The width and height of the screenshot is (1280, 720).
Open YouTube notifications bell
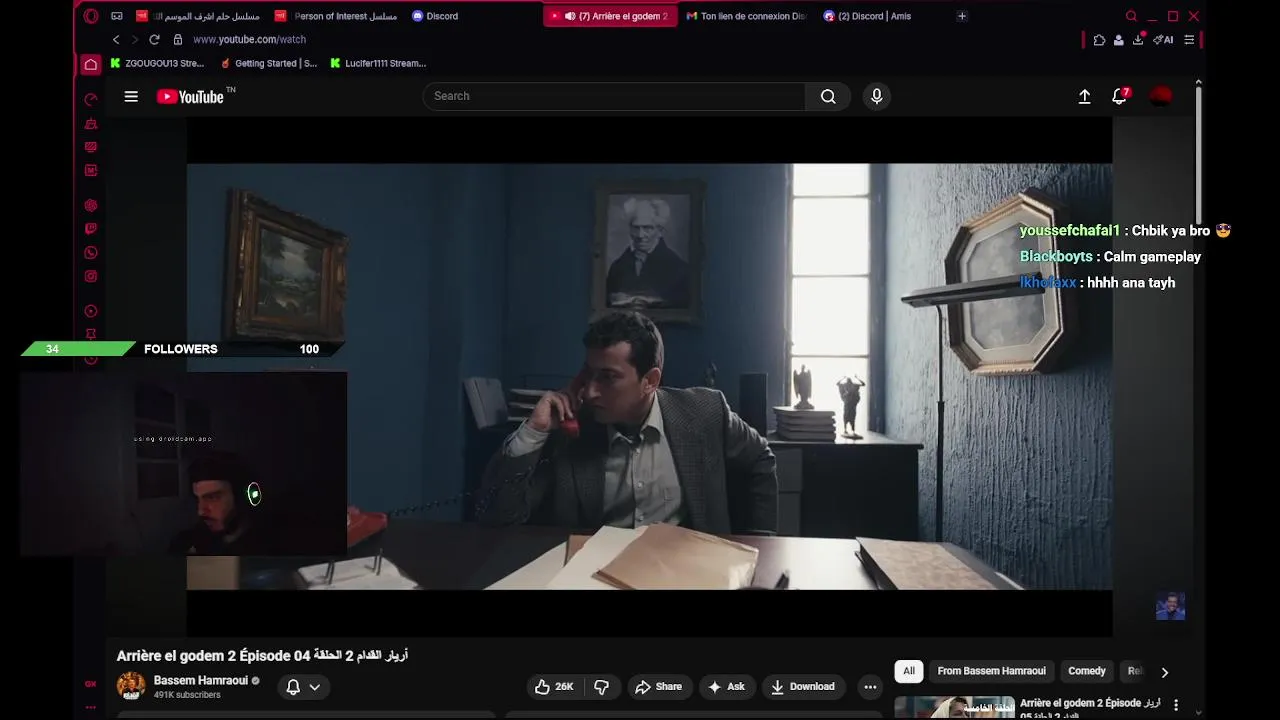coord(1119,96)
